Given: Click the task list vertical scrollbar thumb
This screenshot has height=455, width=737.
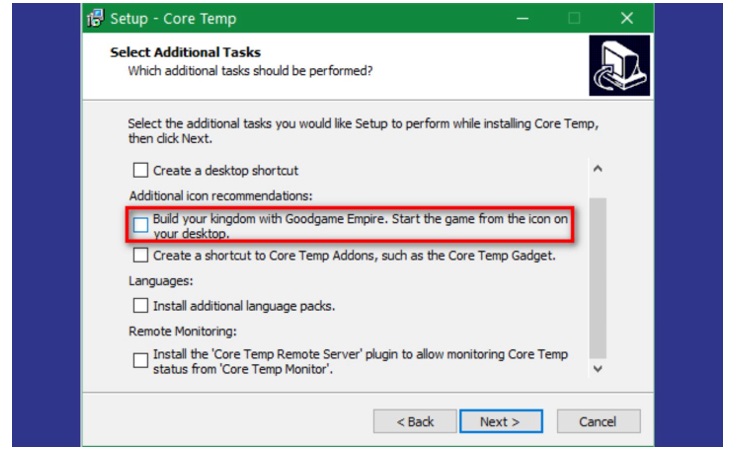Looking at the screenshot, I should click(x=598, y=275).
